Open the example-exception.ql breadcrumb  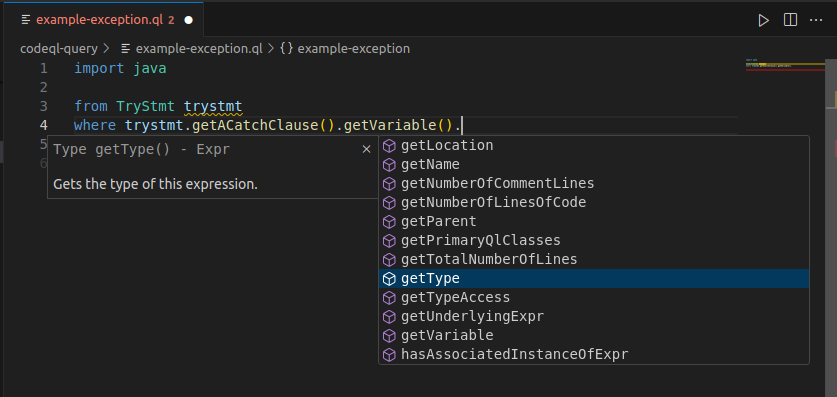coord(199,49)
